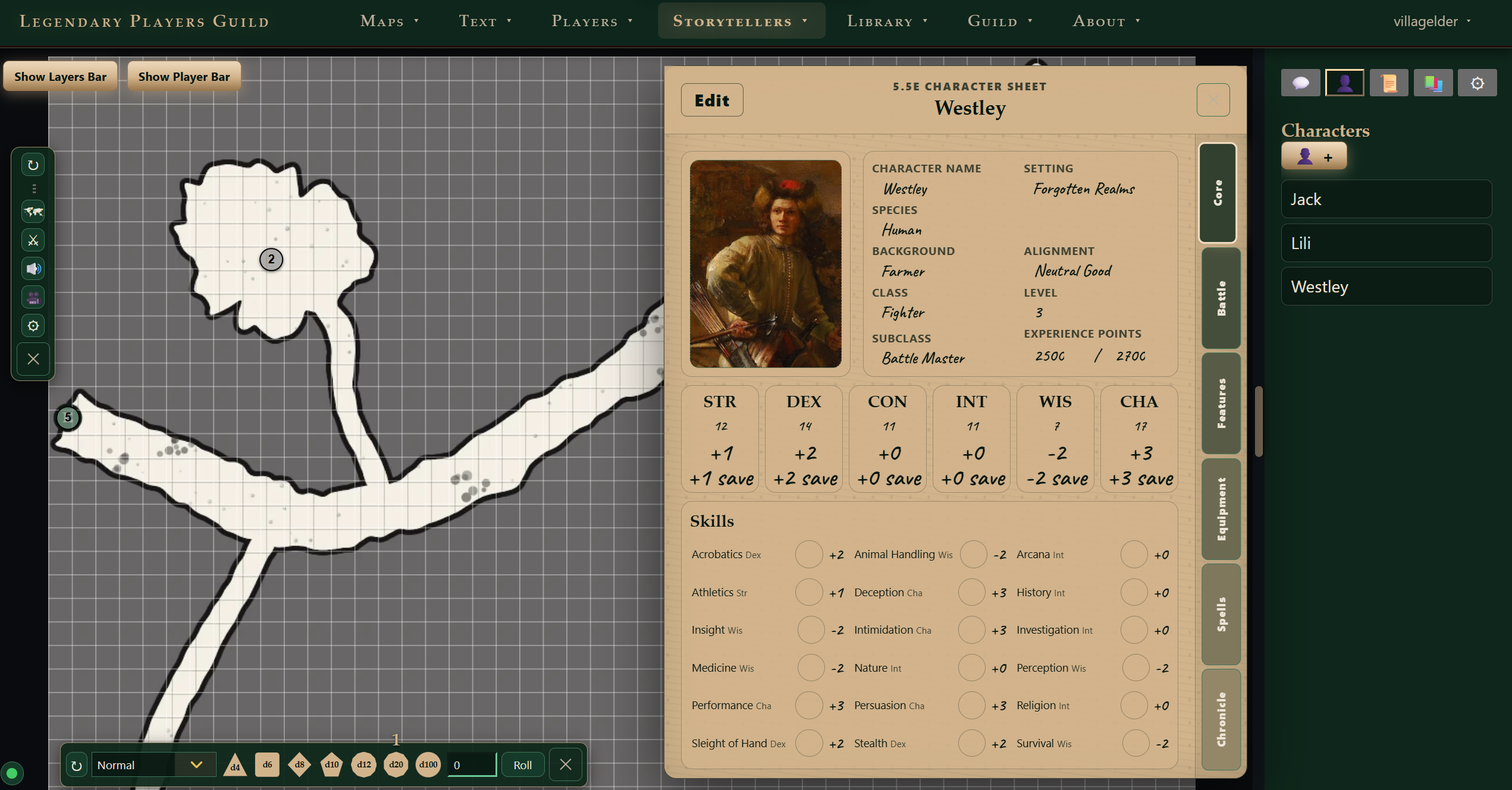Click map marker number 2
This screenshot has height=790, width=1512.
pos(271,259)
